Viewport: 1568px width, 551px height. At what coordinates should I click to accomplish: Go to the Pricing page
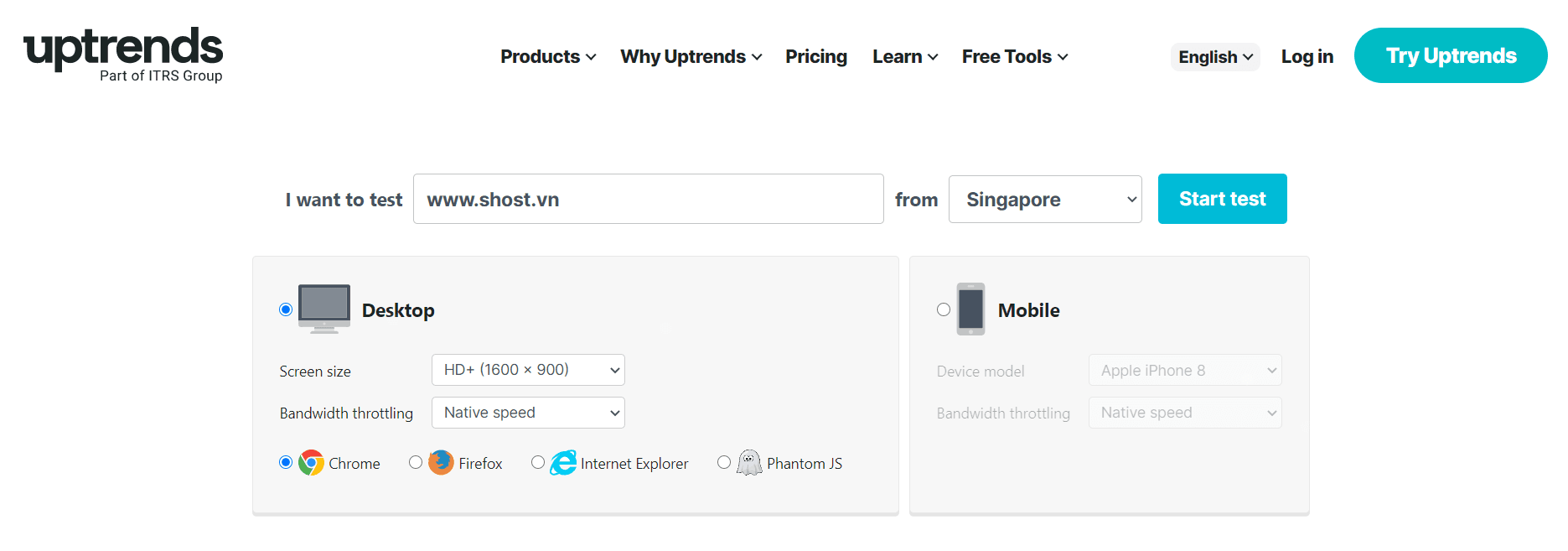tap(815, 57)
